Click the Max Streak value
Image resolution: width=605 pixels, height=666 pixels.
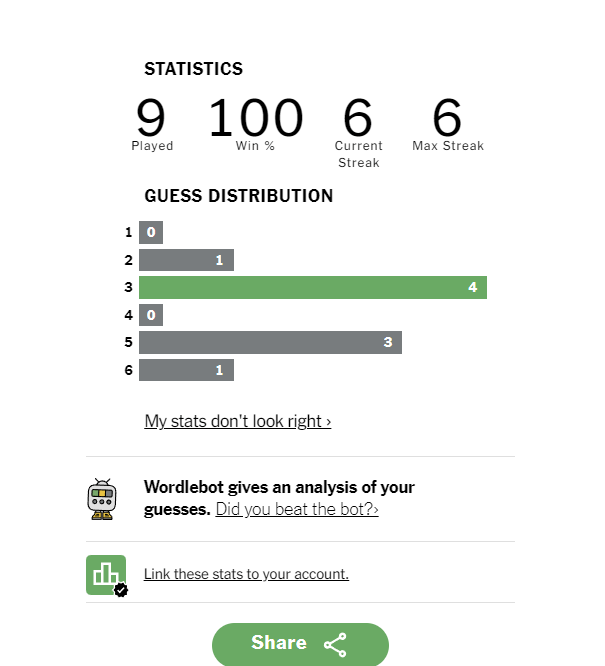[x=447, y=117]
